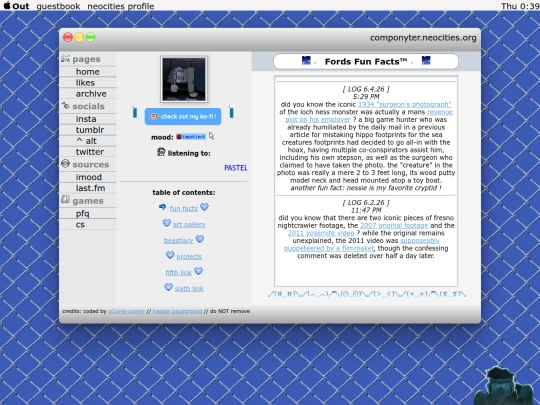Open the beastiary link
The width and height of the screenshot is (540, 405).
[x=178, y=240]
